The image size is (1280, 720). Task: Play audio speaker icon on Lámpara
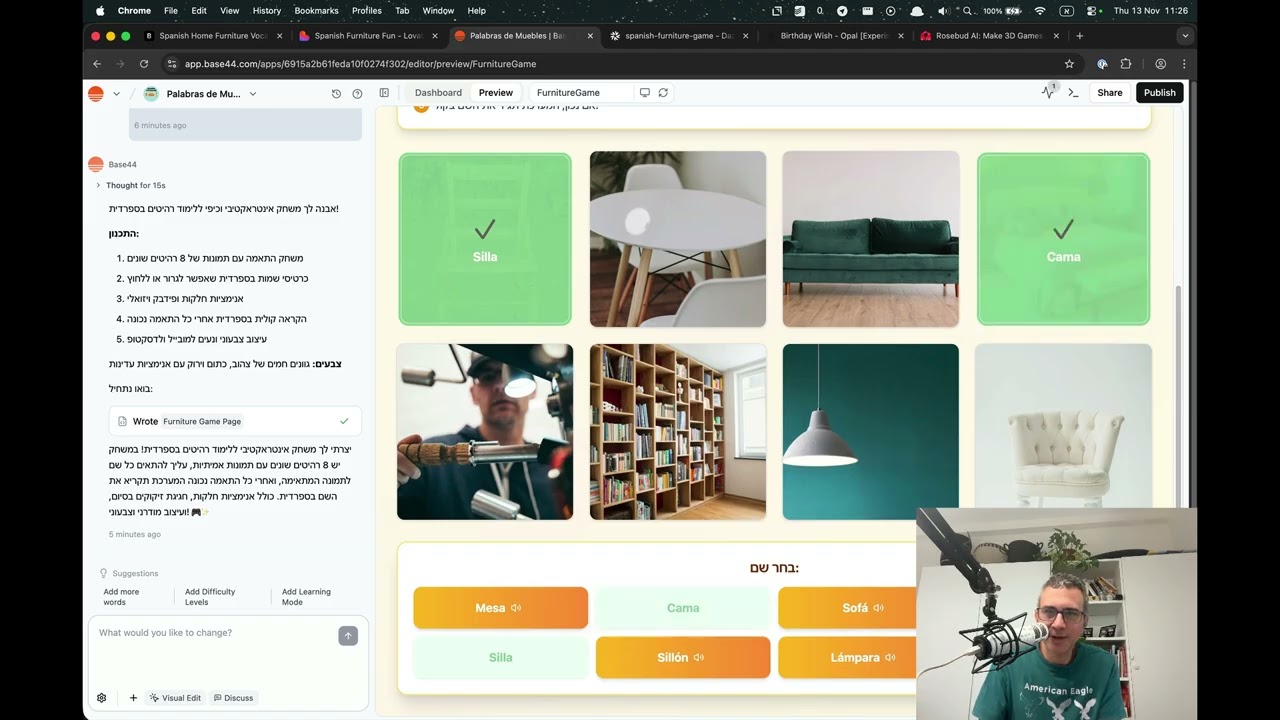pyautogui.click(x=890, y=658)
